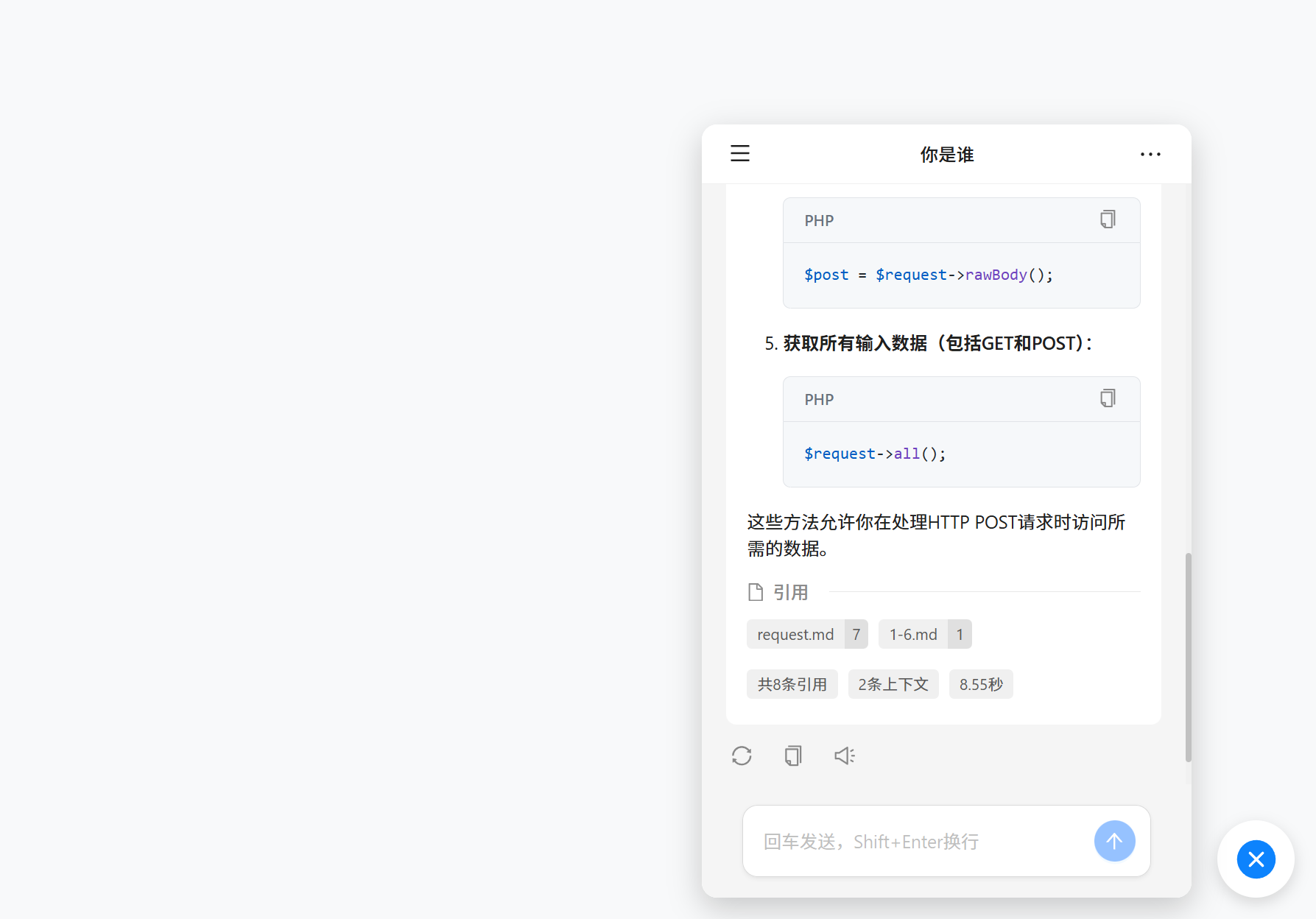Image resolution: width=1316 pixels, height=919 pixels.
Task: Click the 2条上下文 tag
Action: coord(893,684)
